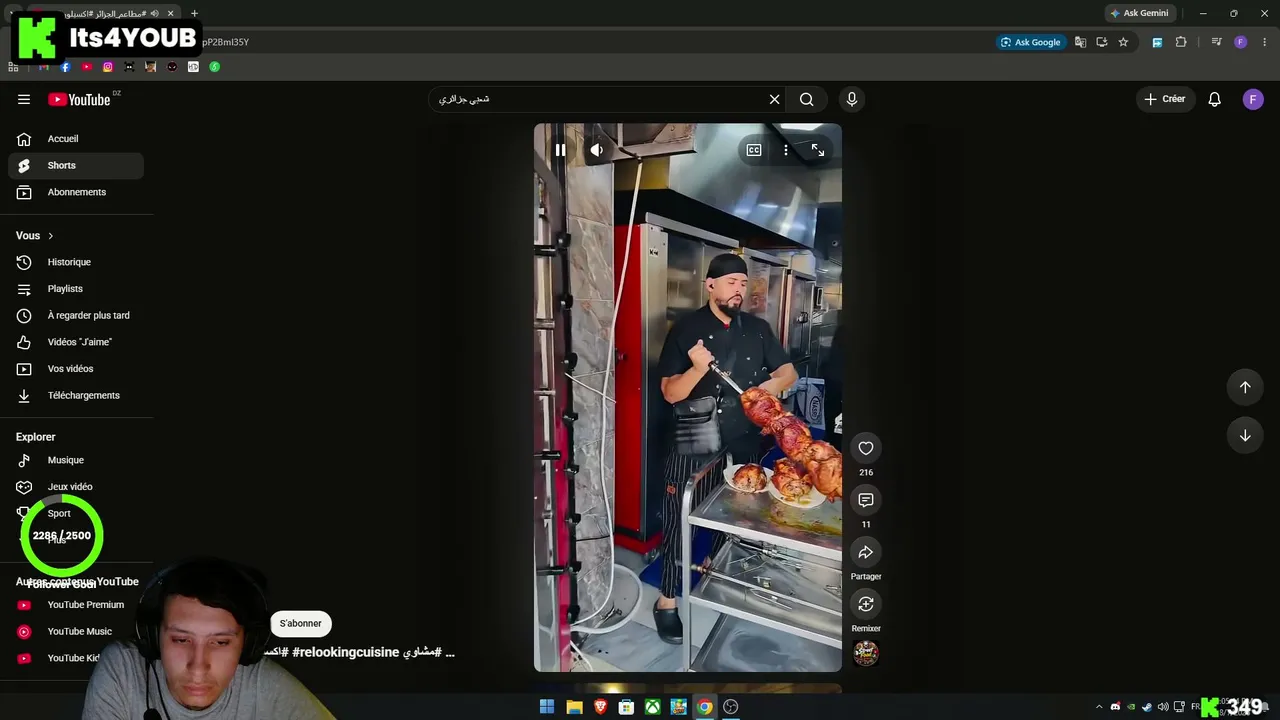
Task: Open Vos vidéos in the sidebar
Action: [76, 369]
